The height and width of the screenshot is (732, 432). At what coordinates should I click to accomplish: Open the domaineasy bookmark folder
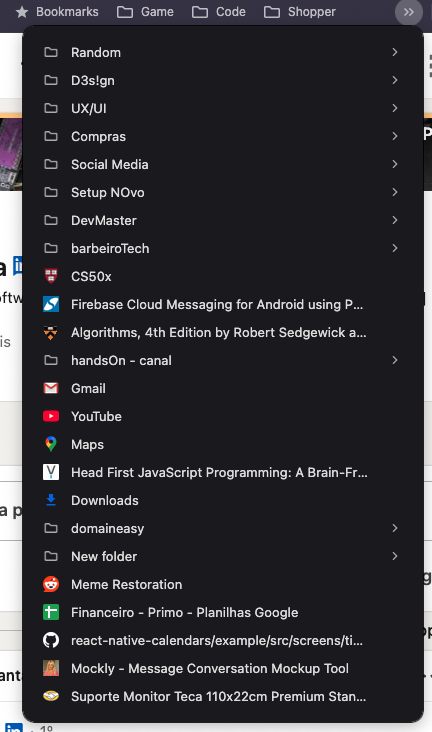(223, 528)
